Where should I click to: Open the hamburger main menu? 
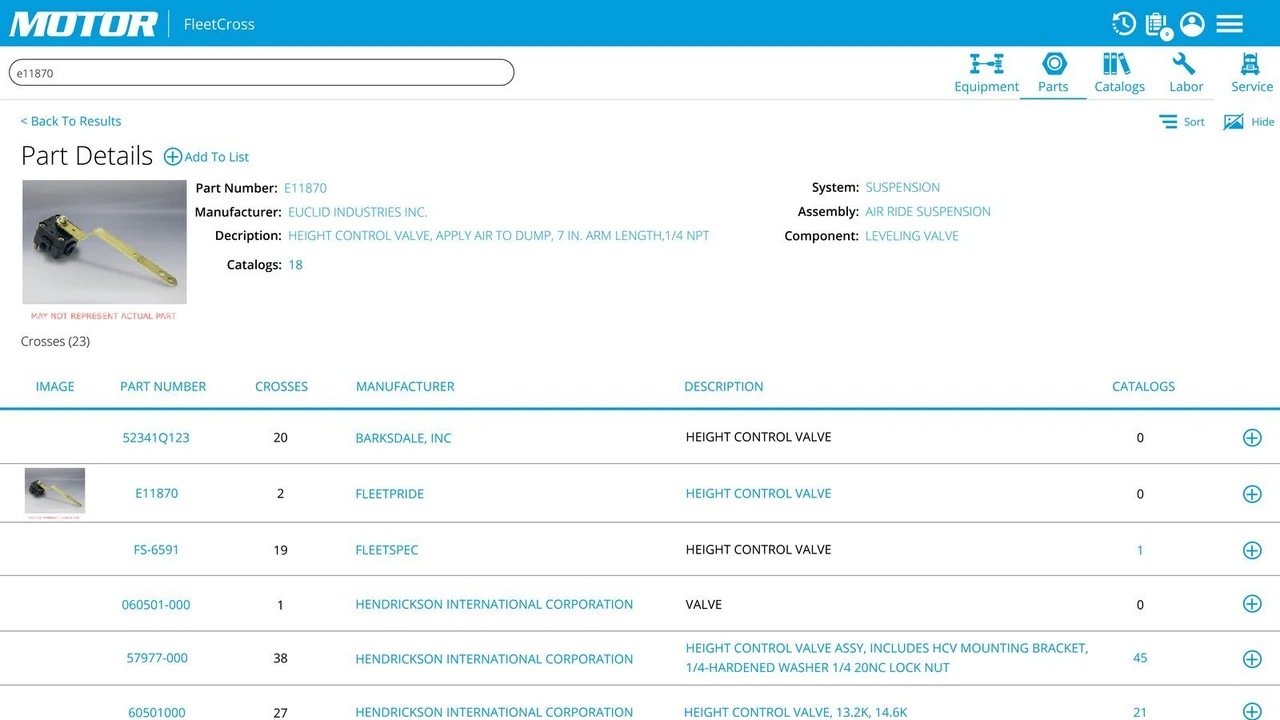click(x=1230, y=23)
